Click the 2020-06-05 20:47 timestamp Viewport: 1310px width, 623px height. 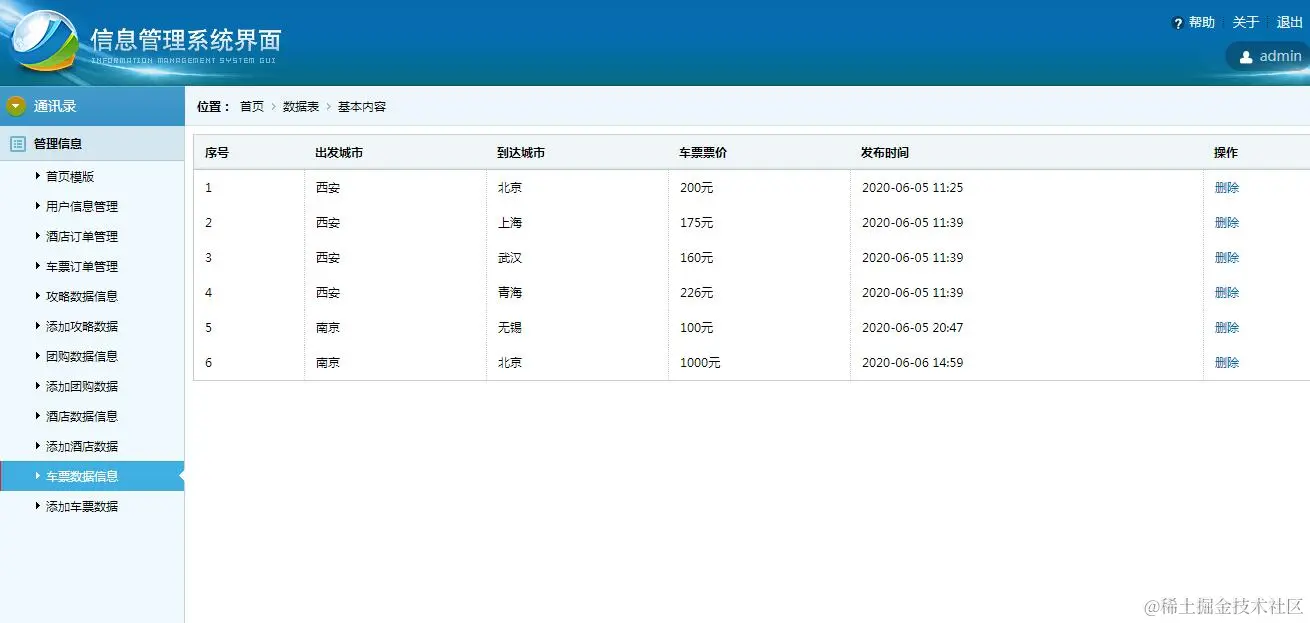click(912, 328)
